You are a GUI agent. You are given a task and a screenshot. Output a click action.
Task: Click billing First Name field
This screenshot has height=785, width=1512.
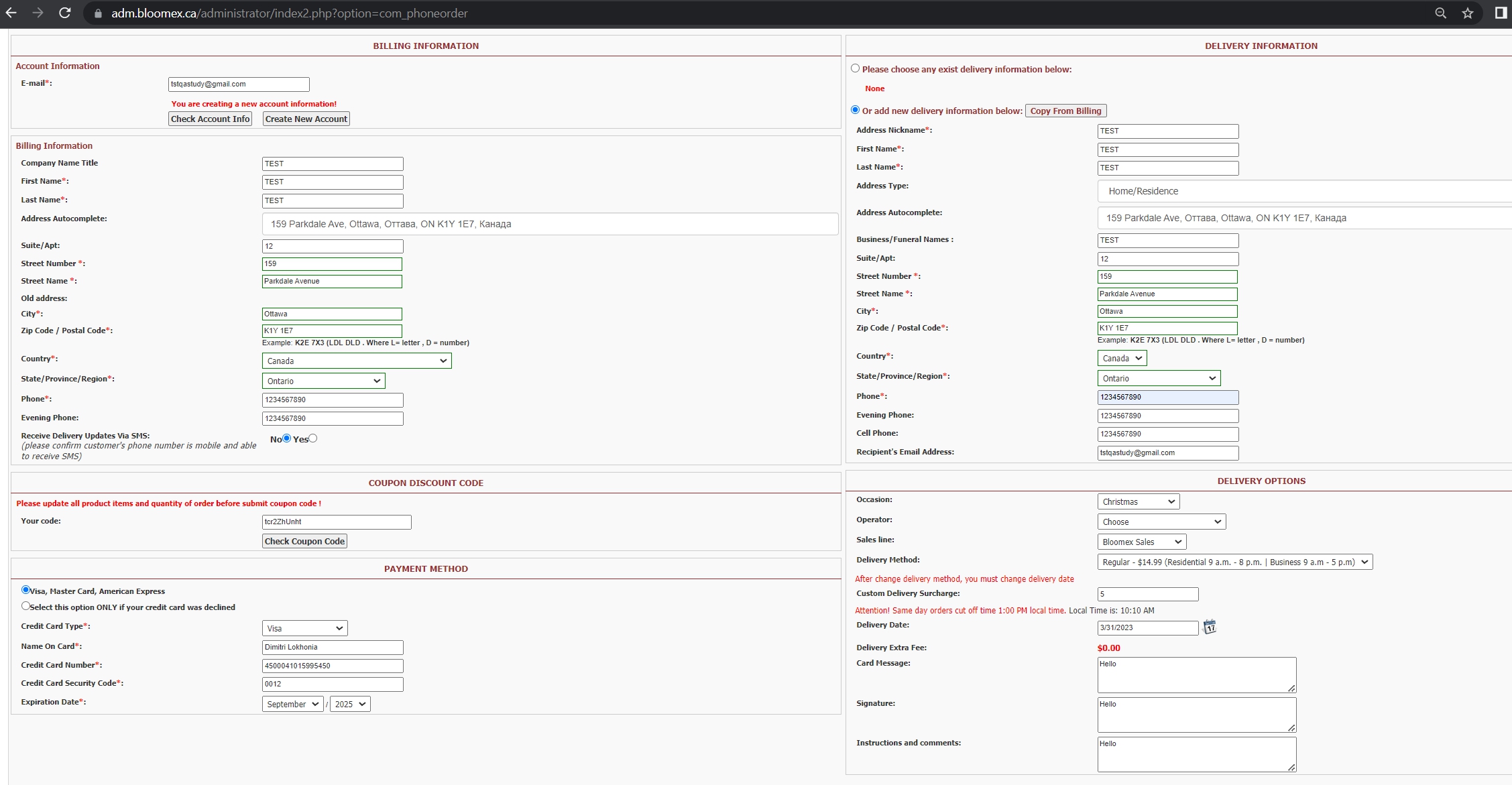click(333, 182)
